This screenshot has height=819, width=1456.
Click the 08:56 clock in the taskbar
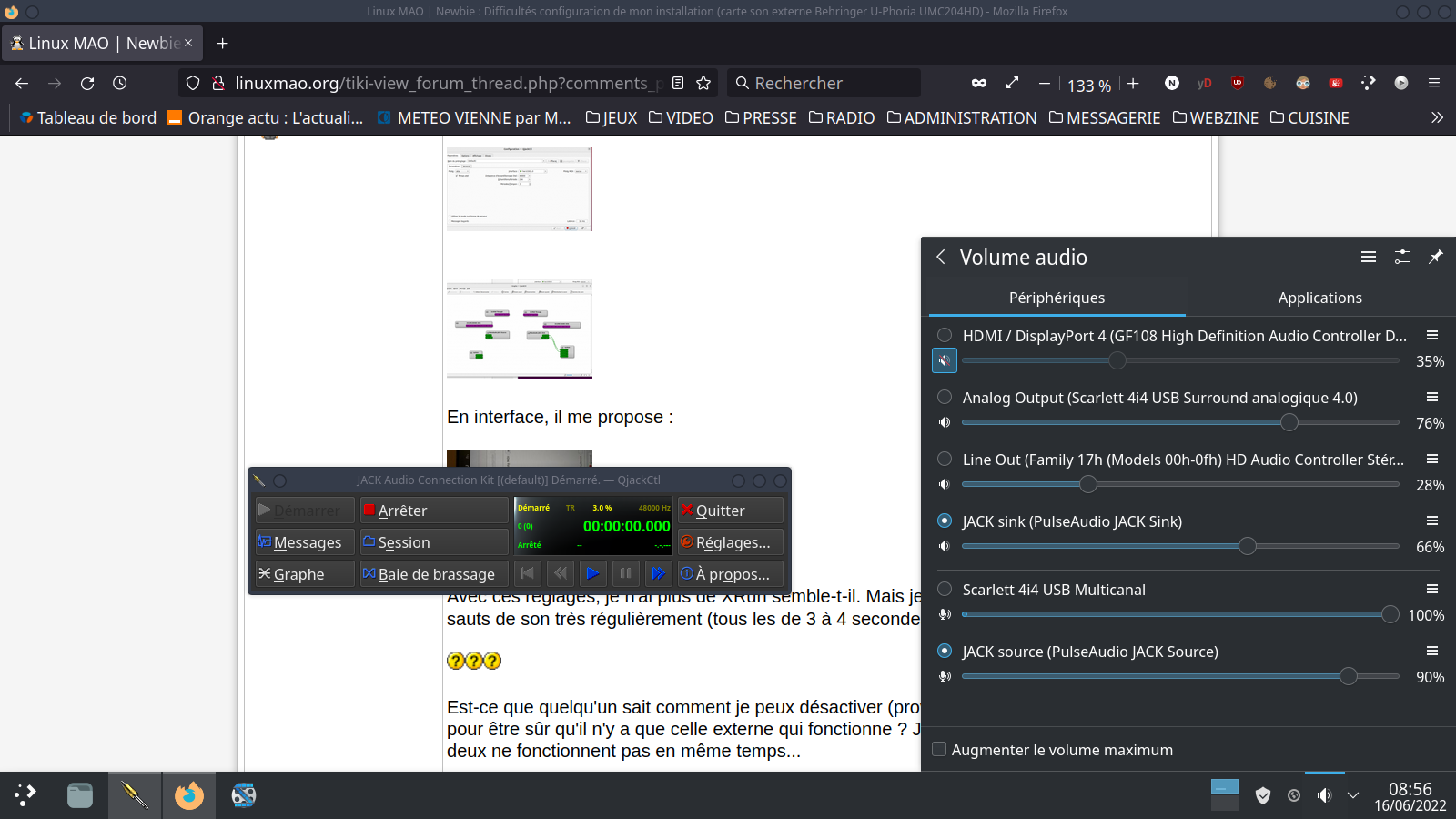[1410, 789]
